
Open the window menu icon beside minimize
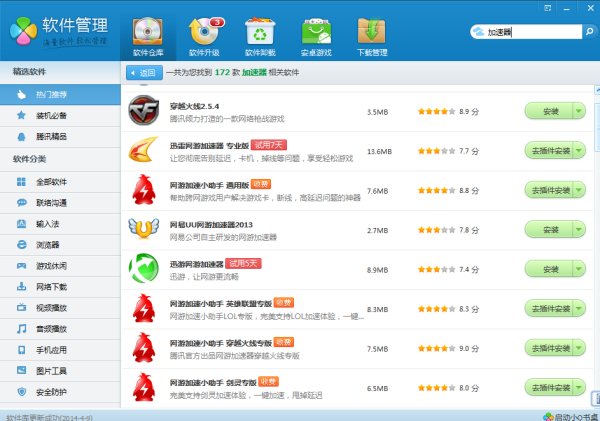(x=548, y=8)
